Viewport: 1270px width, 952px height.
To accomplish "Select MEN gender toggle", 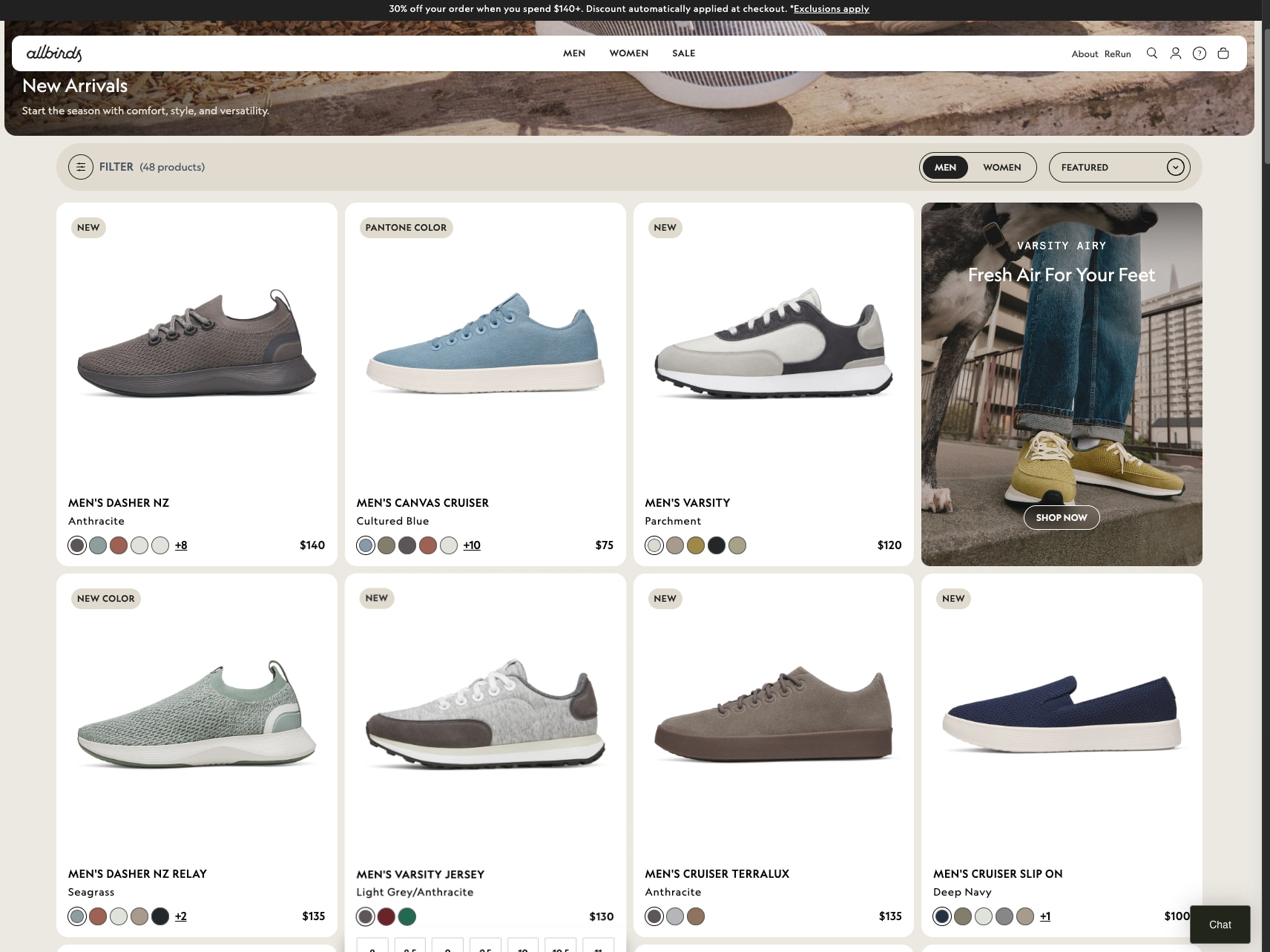I will tap(945, 167).
